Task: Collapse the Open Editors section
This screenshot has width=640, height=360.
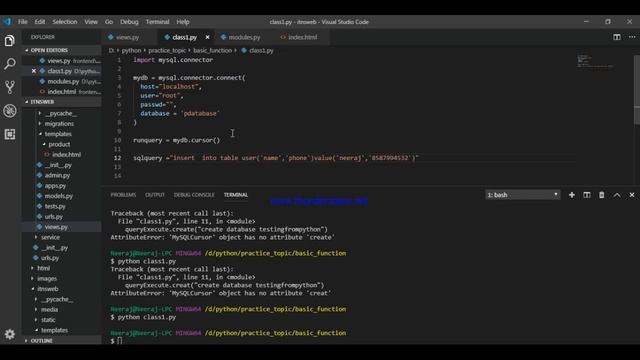Action: (61, 50)
